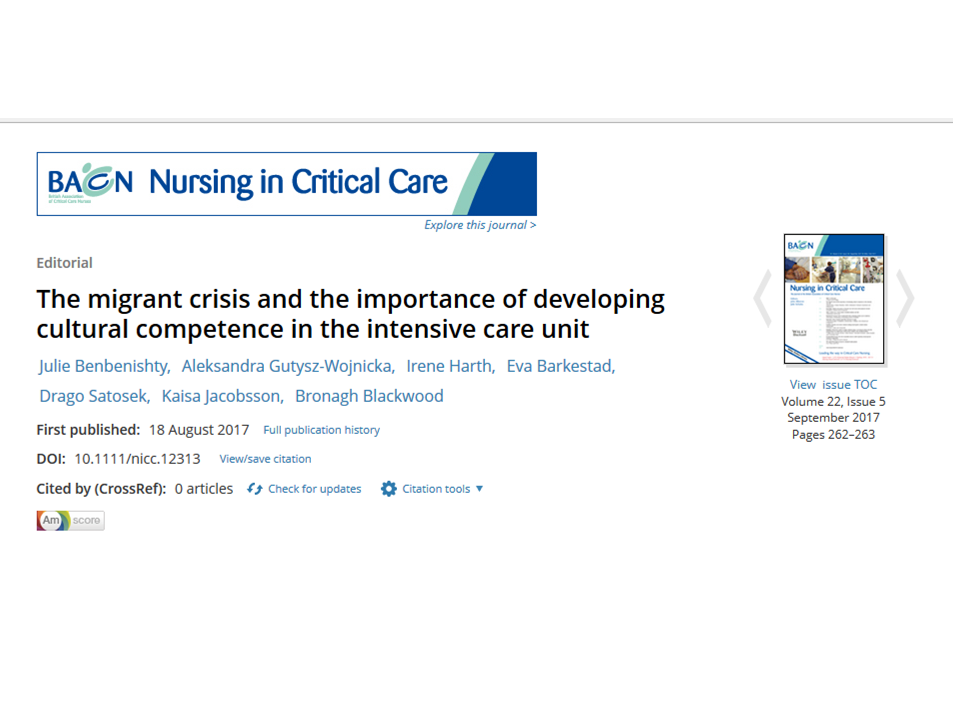
Task: Go to next article with right chevron
Action: pyautogui.click(x=905, y=298)
